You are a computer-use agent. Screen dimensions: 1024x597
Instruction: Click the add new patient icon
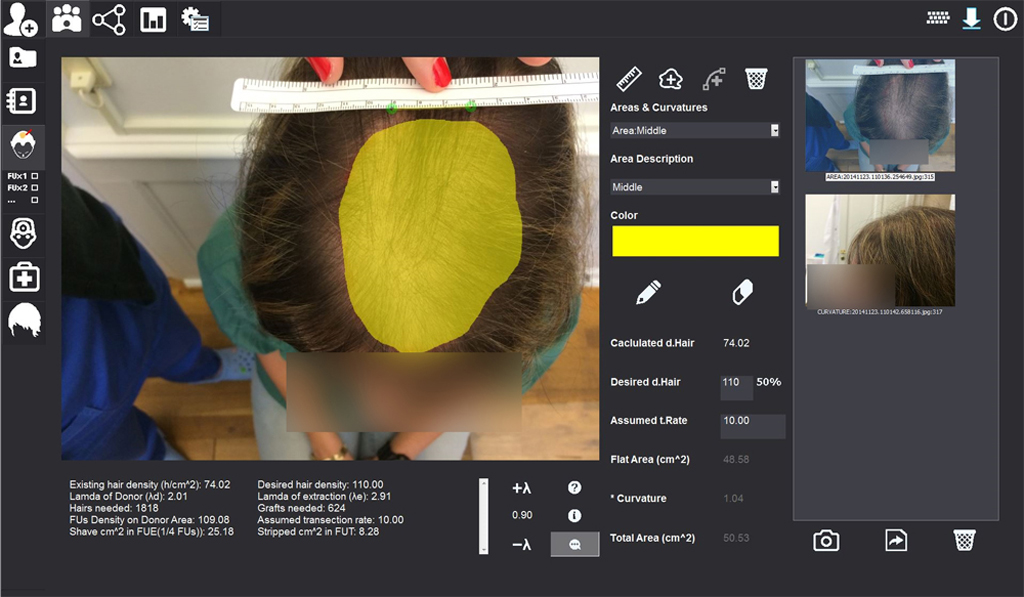(19, 18)
